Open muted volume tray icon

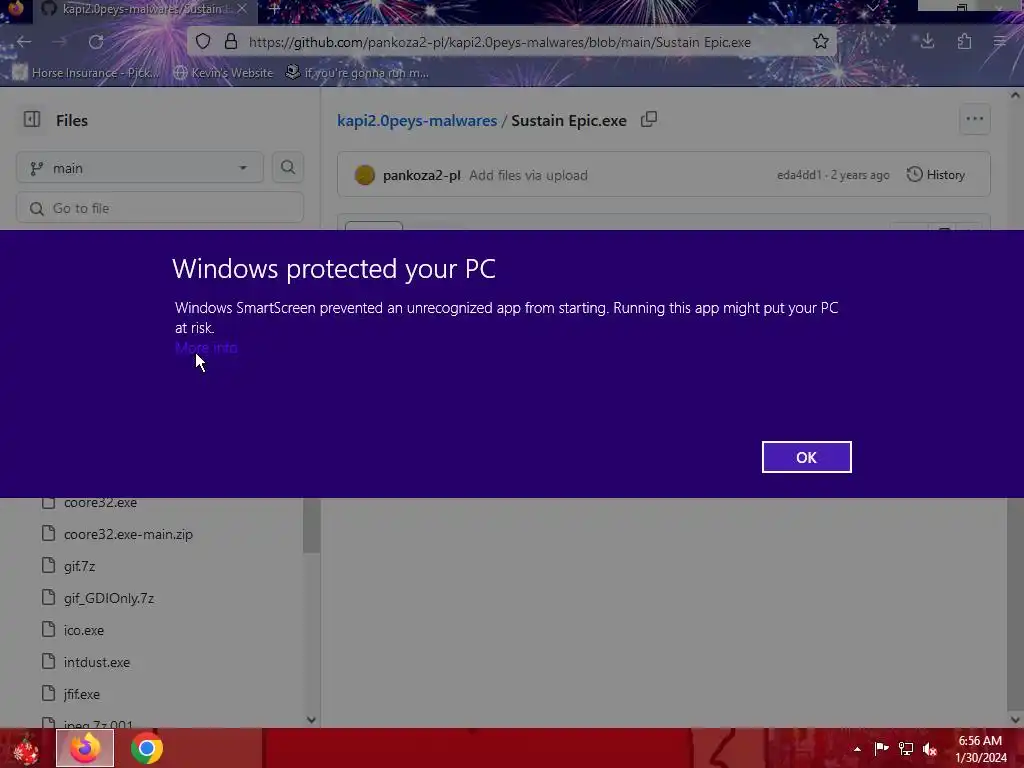click(x=930, y=749)
